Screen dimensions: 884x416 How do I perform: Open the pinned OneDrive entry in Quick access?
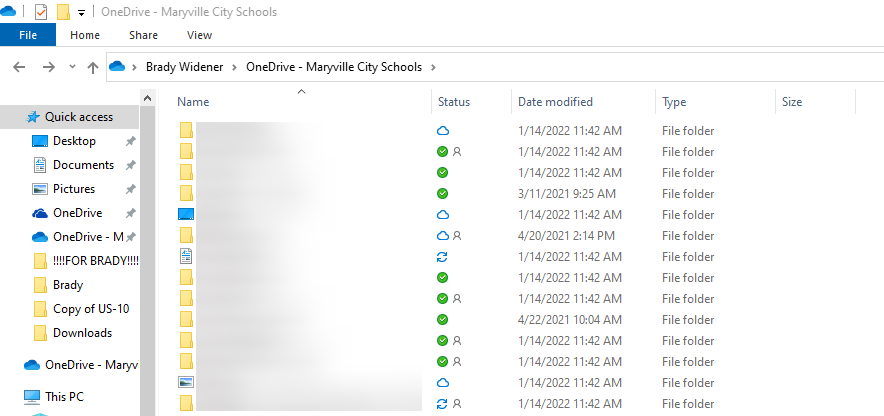[x=77, y=213]
